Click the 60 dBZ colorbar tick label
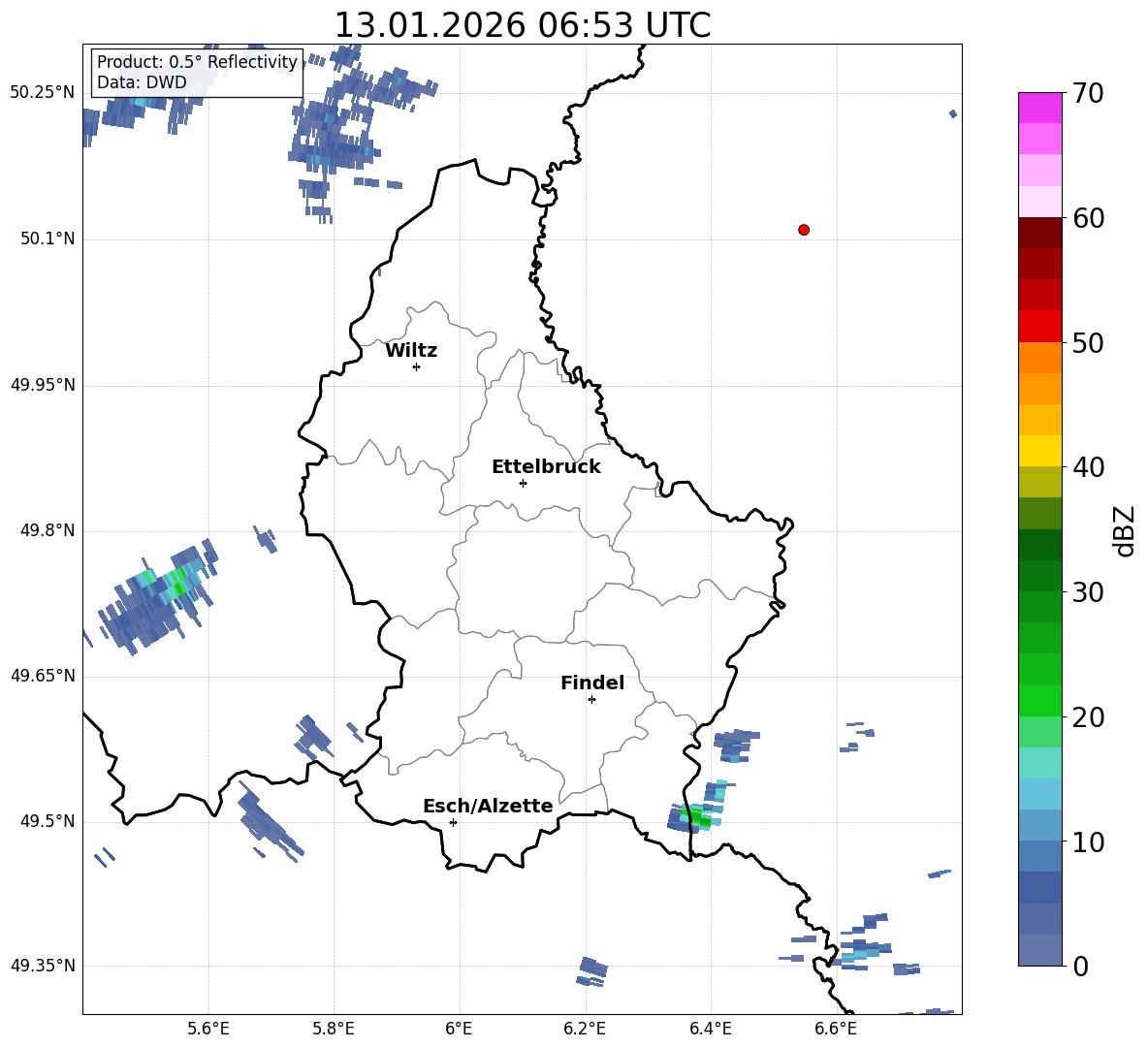Screen dimensions: 1148x1048 [1087, 218]
